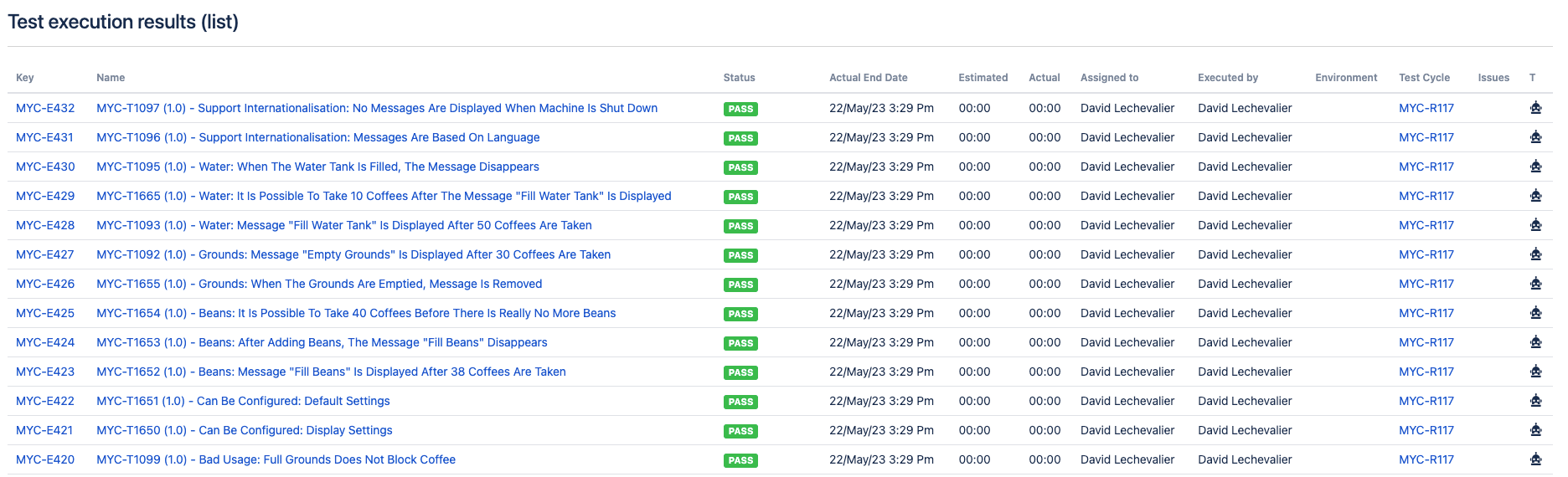The width and height of the screenshot is (1568, 477).
Task: Click the Test Cycle column header
Action: [1424, 78]
